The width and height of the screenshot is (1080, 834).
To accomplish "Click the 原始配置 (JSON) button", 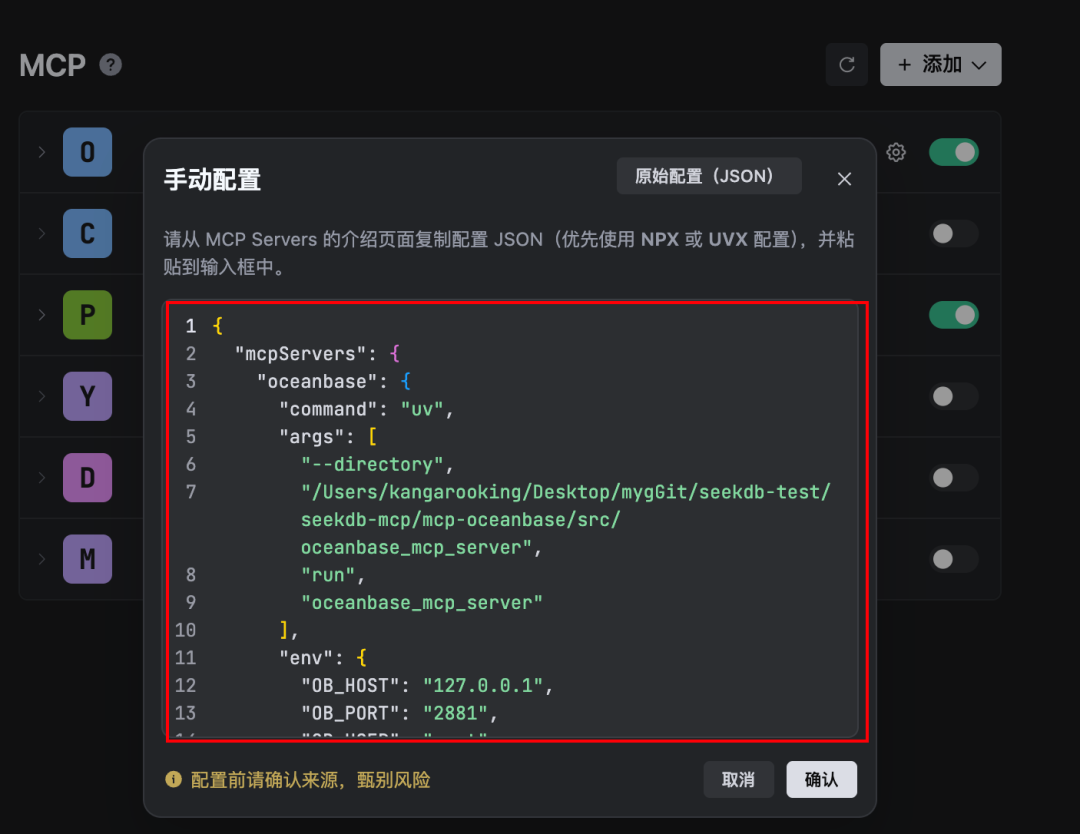I will (x=709, y=176).
